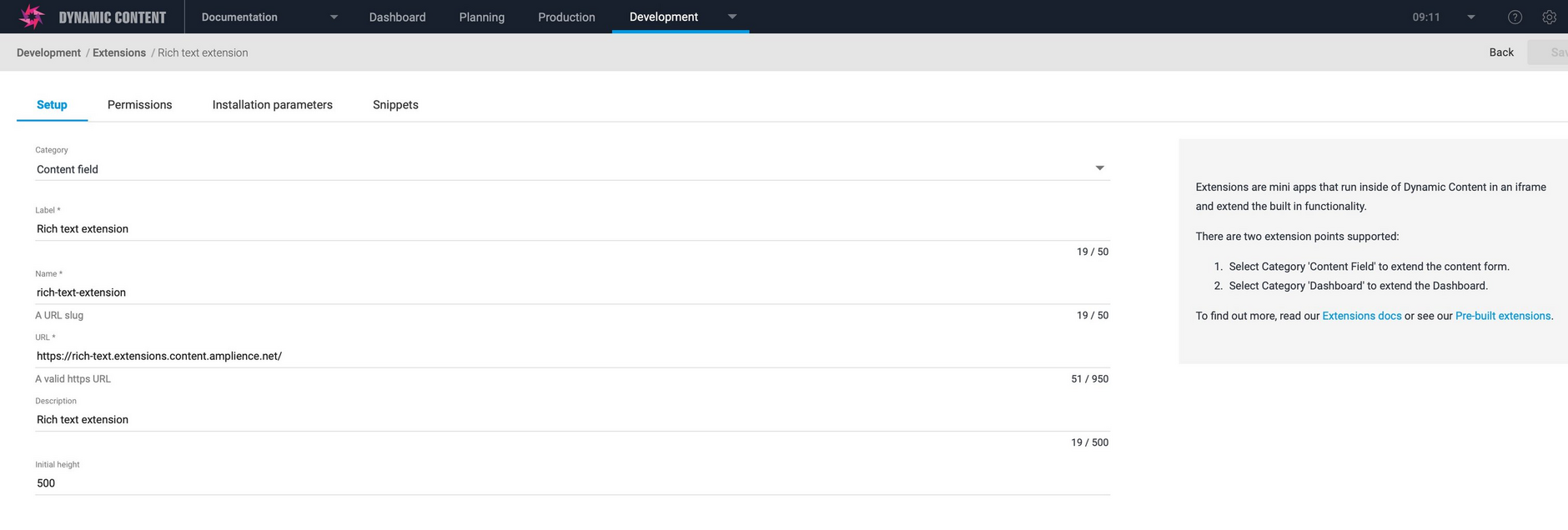The height and width of the screenshot is (530, 1568).
Task: Click the '19 / 500' character counter
Action: pyautogui.click(x=1089, y=442)
